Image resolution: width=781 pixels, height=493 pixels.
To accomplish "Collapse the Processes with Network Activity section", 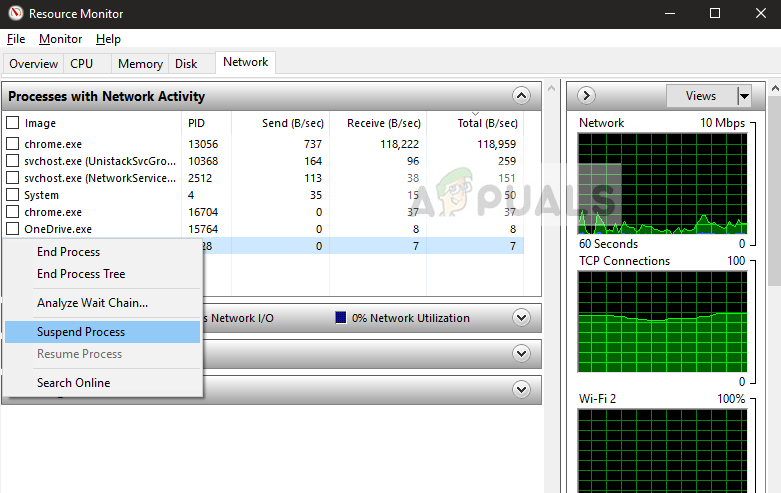I will [521, 96].
